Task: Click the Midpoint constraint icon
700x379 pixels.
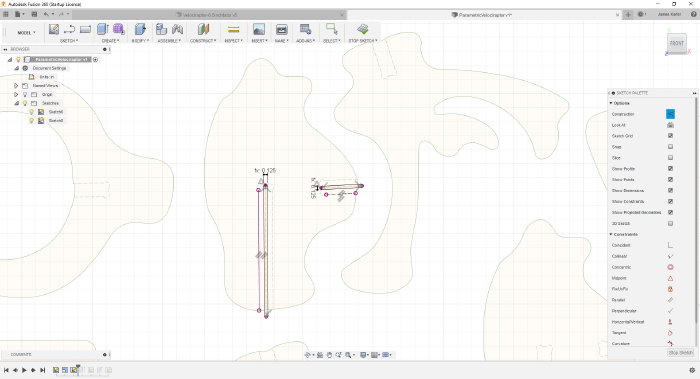Action: pyautogui.click(x=670, y=278)
